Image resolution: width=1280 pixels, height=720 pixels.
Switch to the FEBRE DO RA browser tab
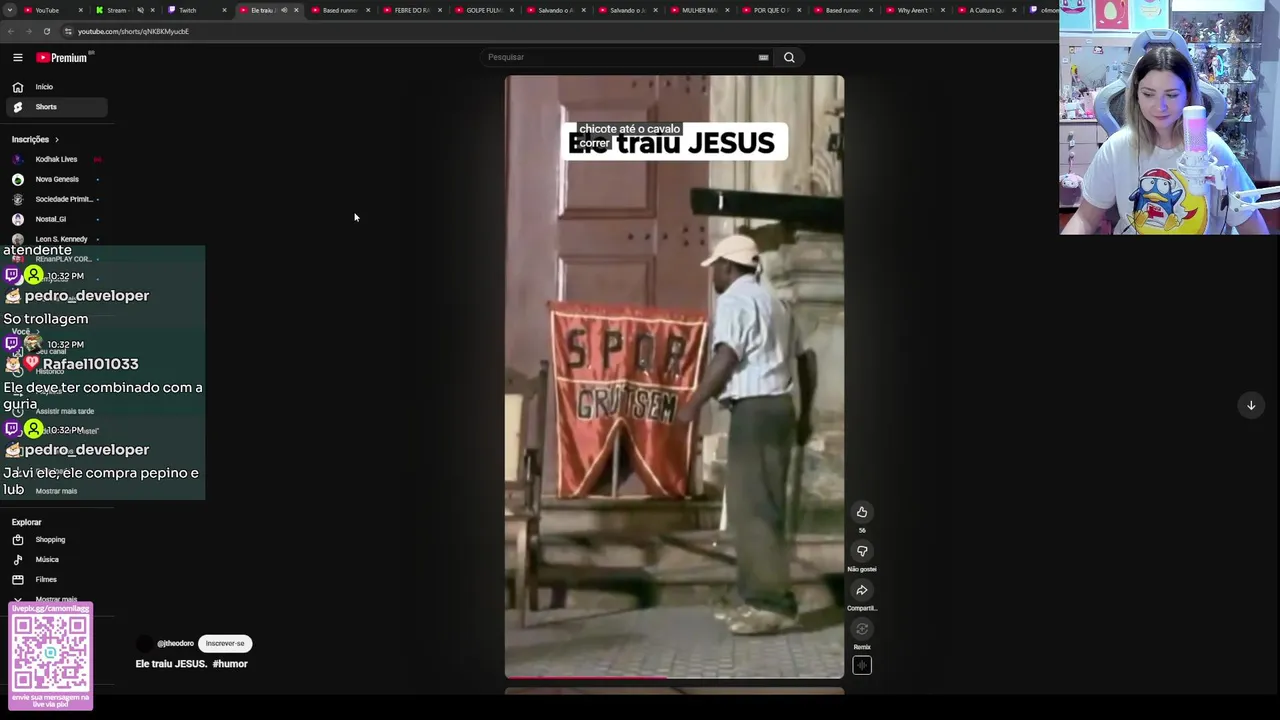412,10
